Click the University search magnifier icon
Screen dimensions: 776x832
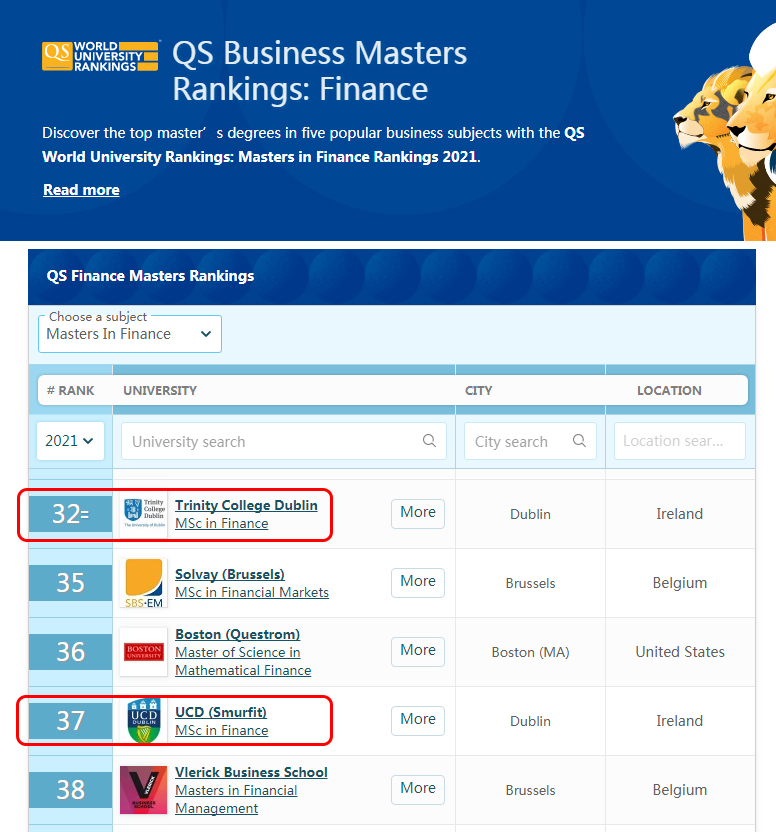tap(429, 441)
